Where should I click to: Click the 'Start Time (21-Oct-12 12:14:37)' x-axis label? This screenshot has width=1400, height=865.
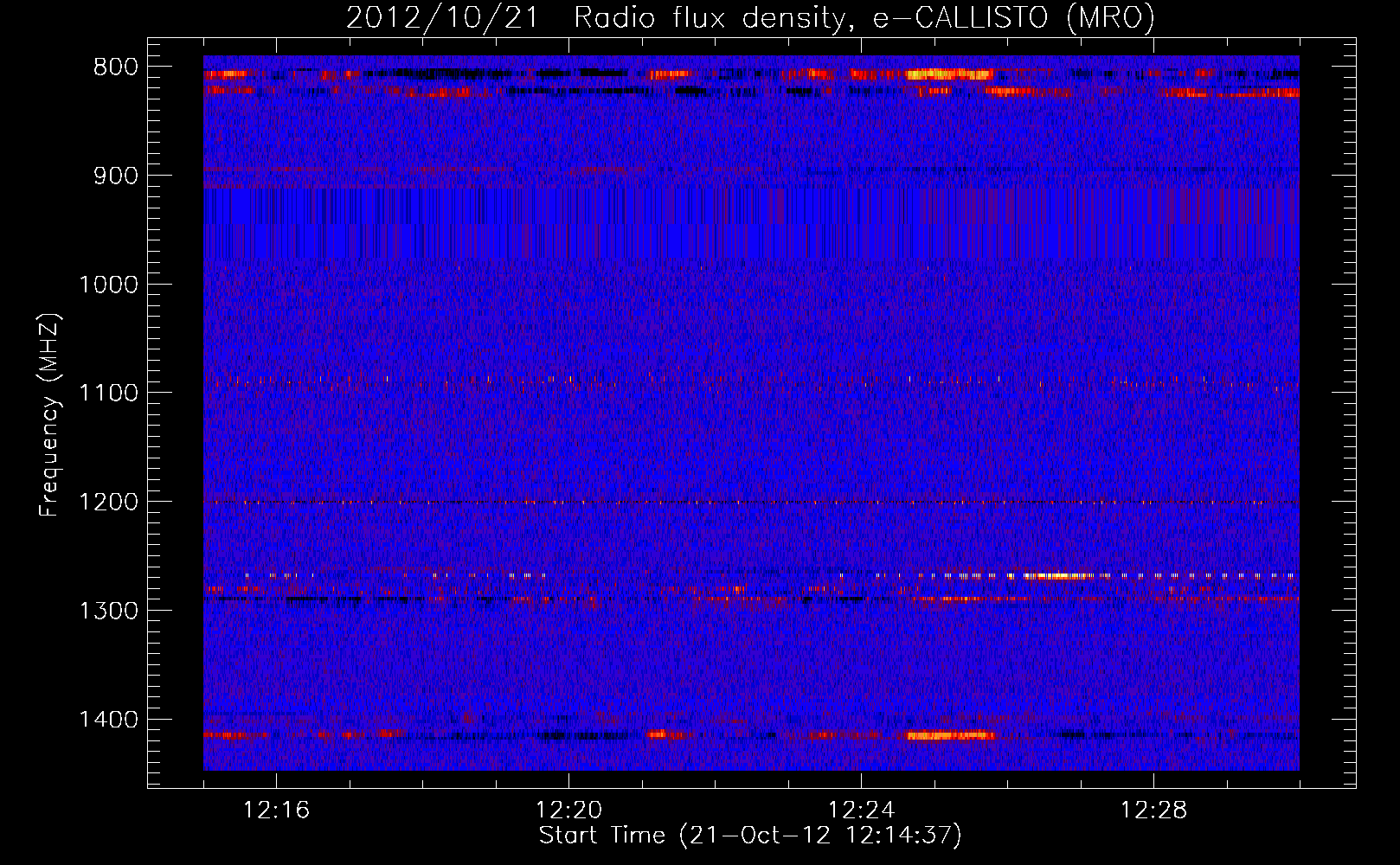click(x=750, y=836)
